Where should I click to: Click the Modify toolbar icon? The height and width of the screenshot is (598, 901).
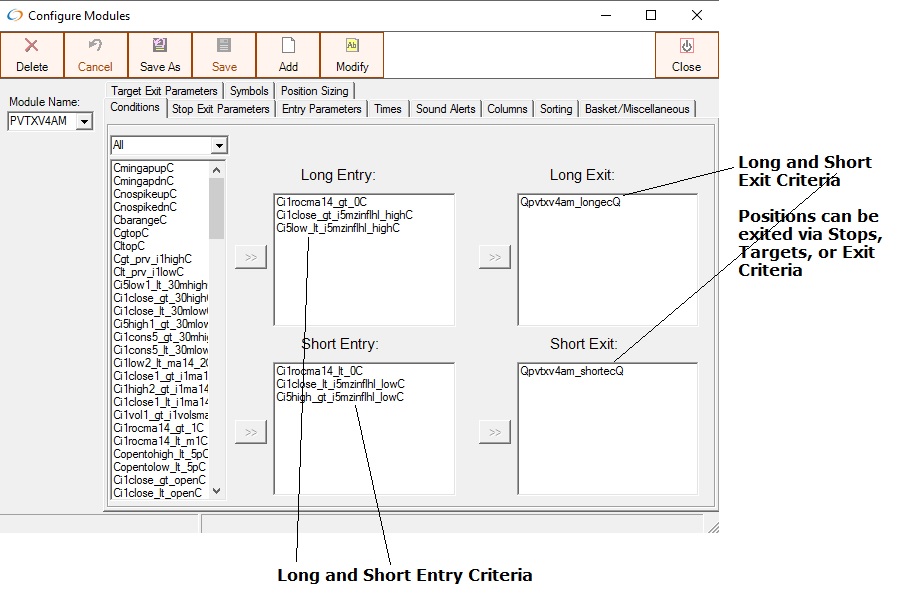pyautogui.click(x=352, y=46)
